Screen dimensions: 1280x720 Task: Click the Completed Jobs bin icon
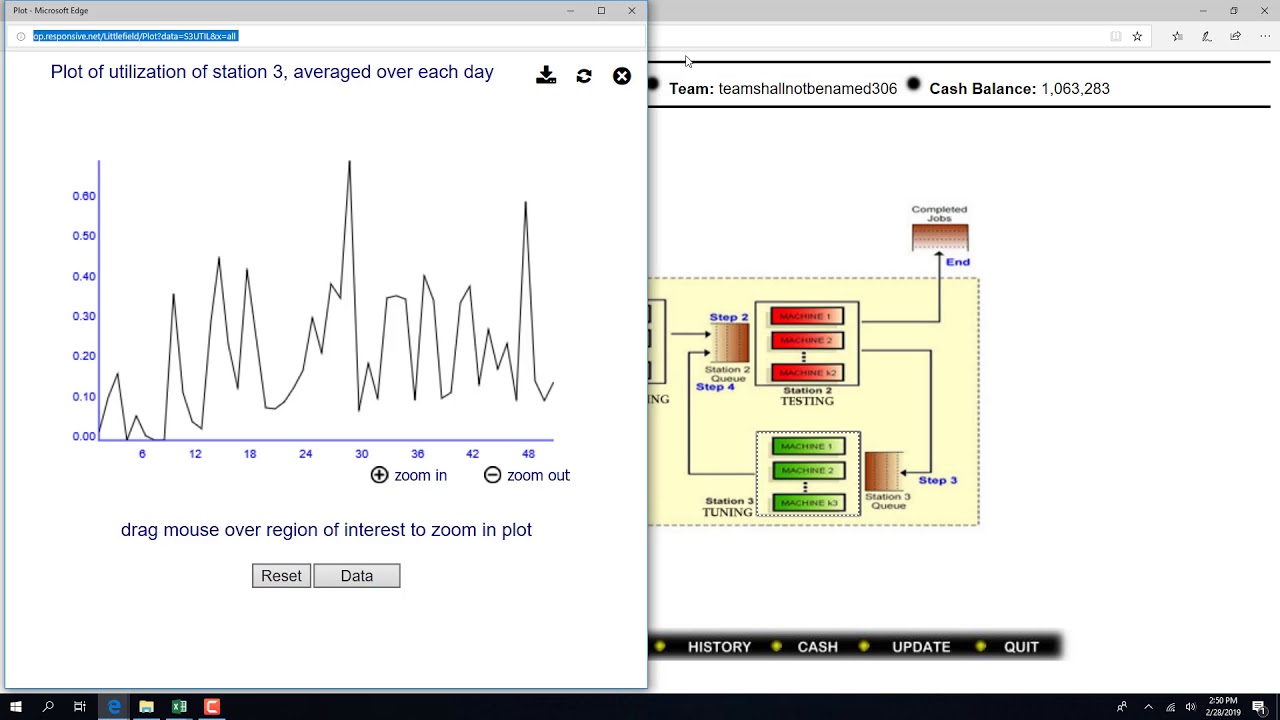[x=940, y=238]
